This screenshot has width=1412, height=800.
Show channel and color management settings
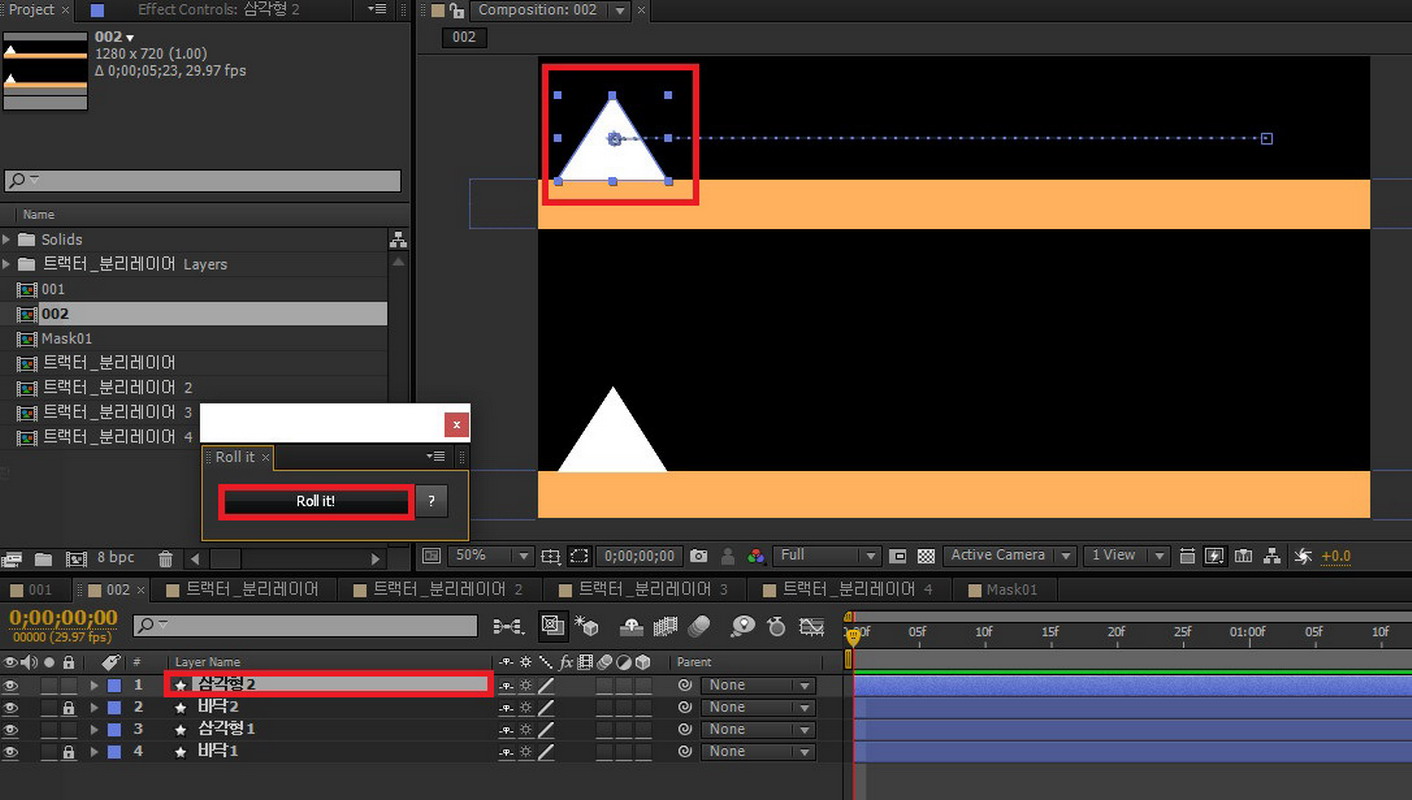(756, 556)
